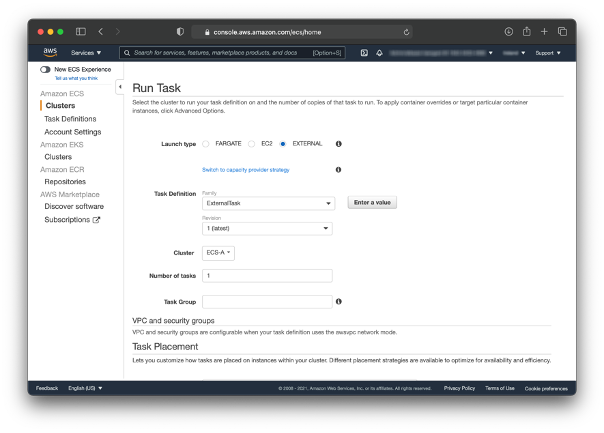This screenshot has height=433, width=604.
Task: Open Task Definitions in sidebar
Action: (70, 119)
